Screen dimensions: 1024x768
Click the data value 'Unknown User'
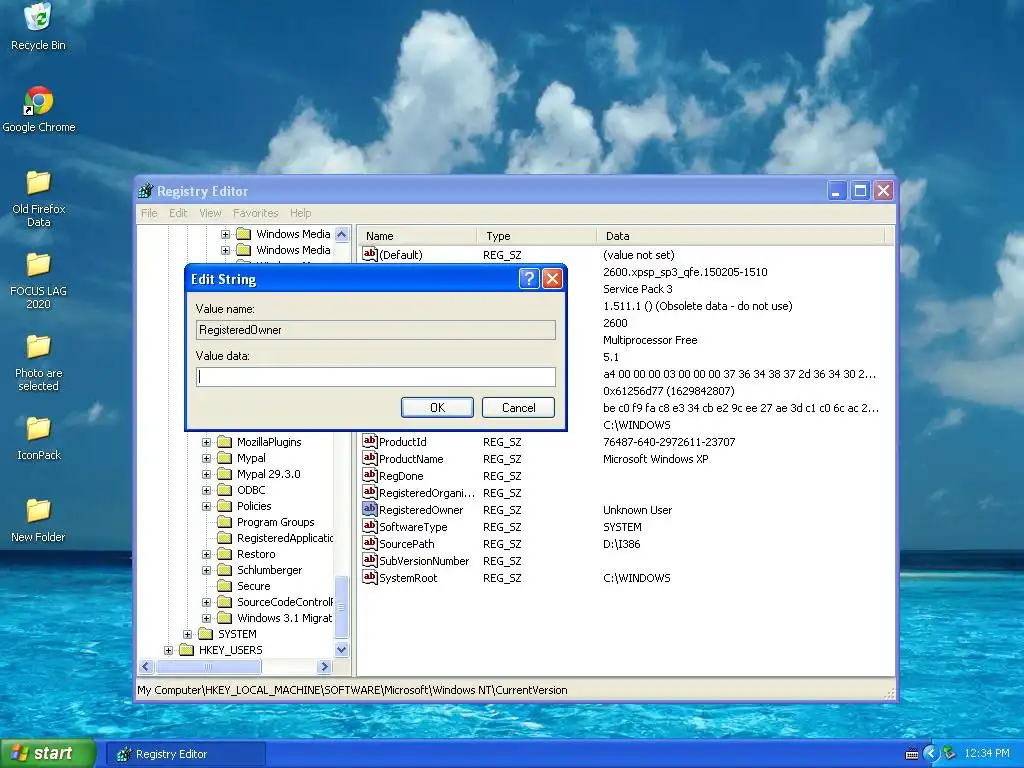click(637, 510)
